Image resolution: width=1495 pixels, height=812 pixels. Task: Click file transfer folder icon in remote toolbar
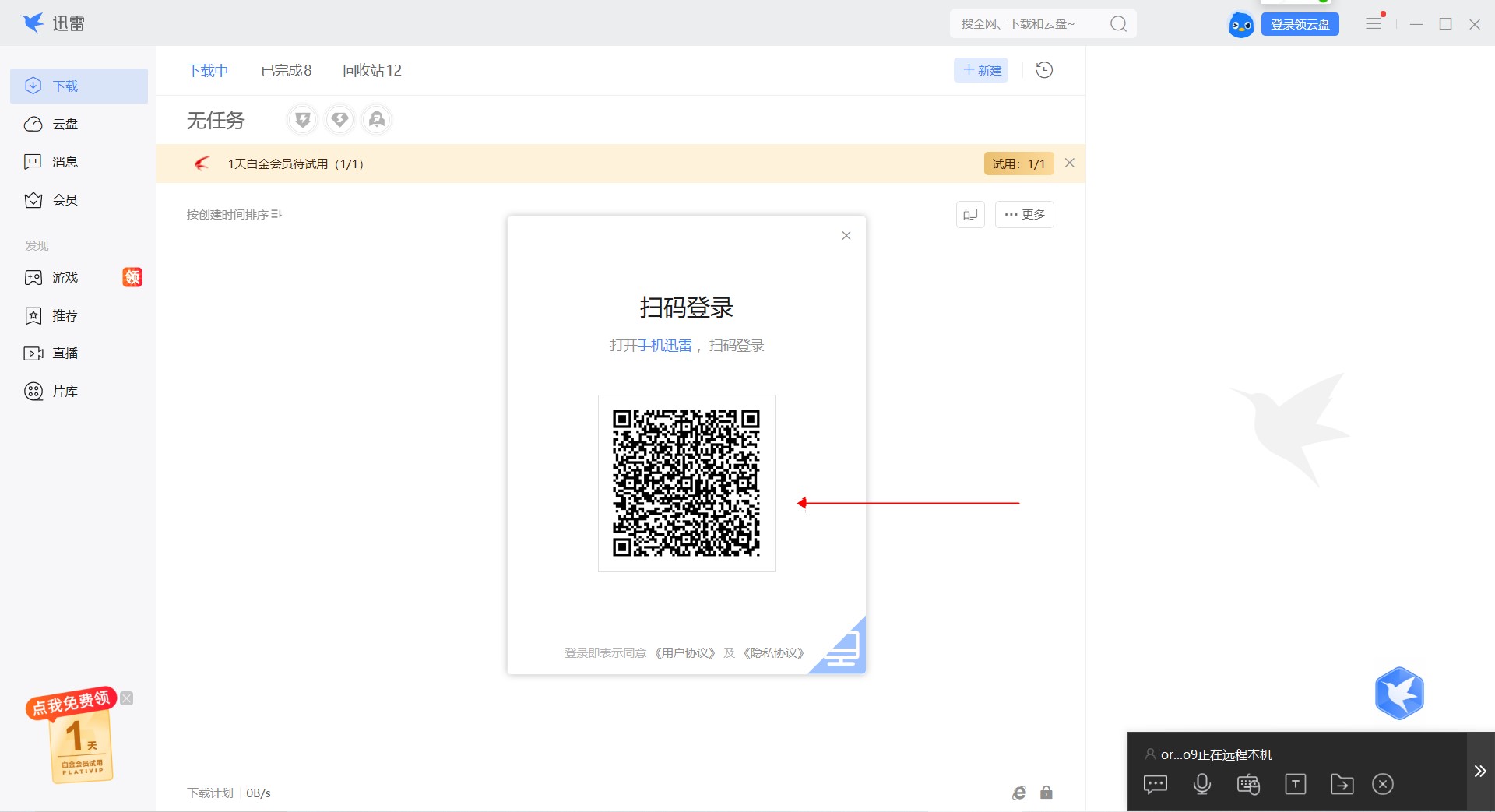(1342, 784)
